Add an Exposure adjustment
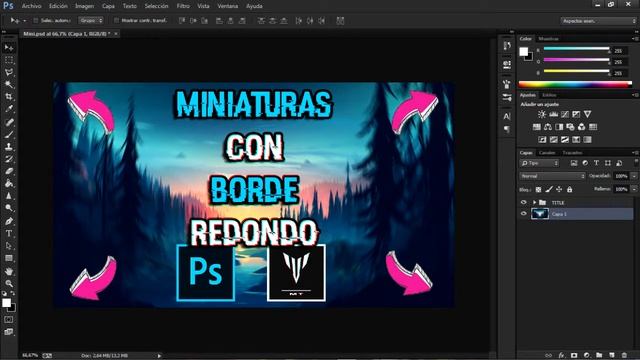The height and width of the screenshot is (360, 640). pyautogui.click(x=576, y=114)
